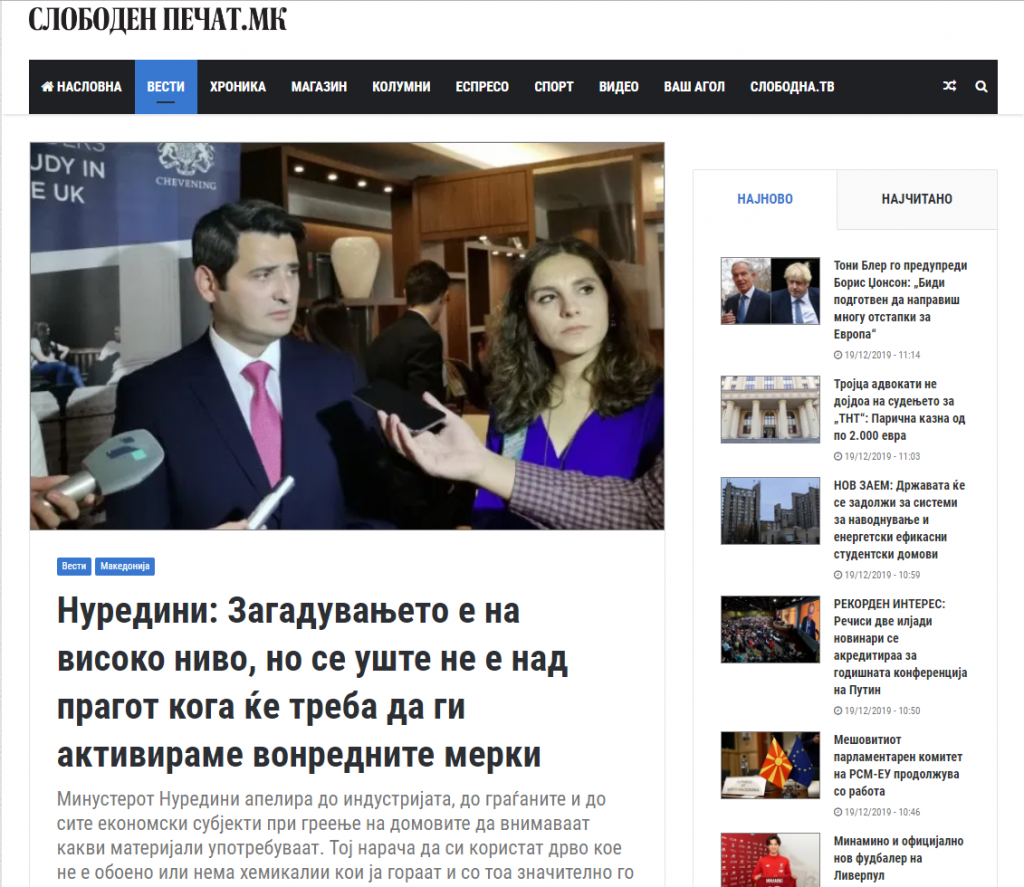Select the КОЛУМНИ menu item
Image resolution: width=1024 pixels, height=887 pixels.
(401, 87)
